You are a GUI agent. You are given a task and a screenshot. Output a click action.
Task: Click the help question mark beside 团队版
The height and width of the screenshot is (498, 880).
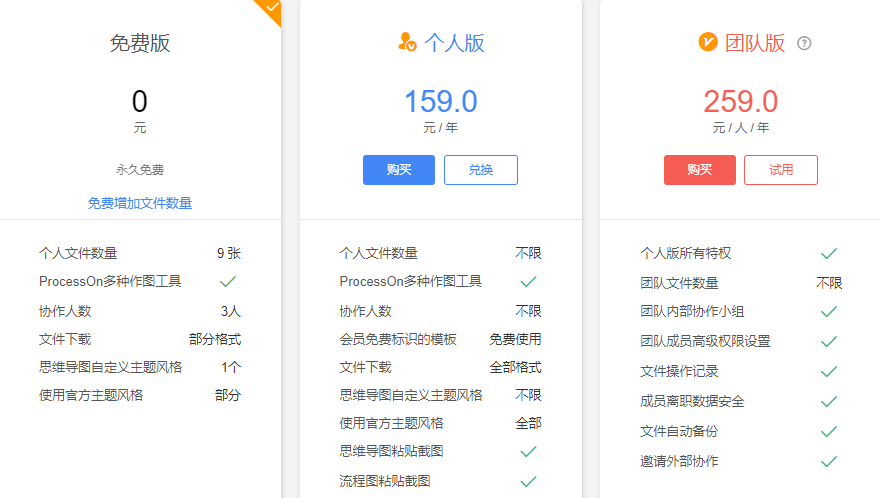click(804, 43)
